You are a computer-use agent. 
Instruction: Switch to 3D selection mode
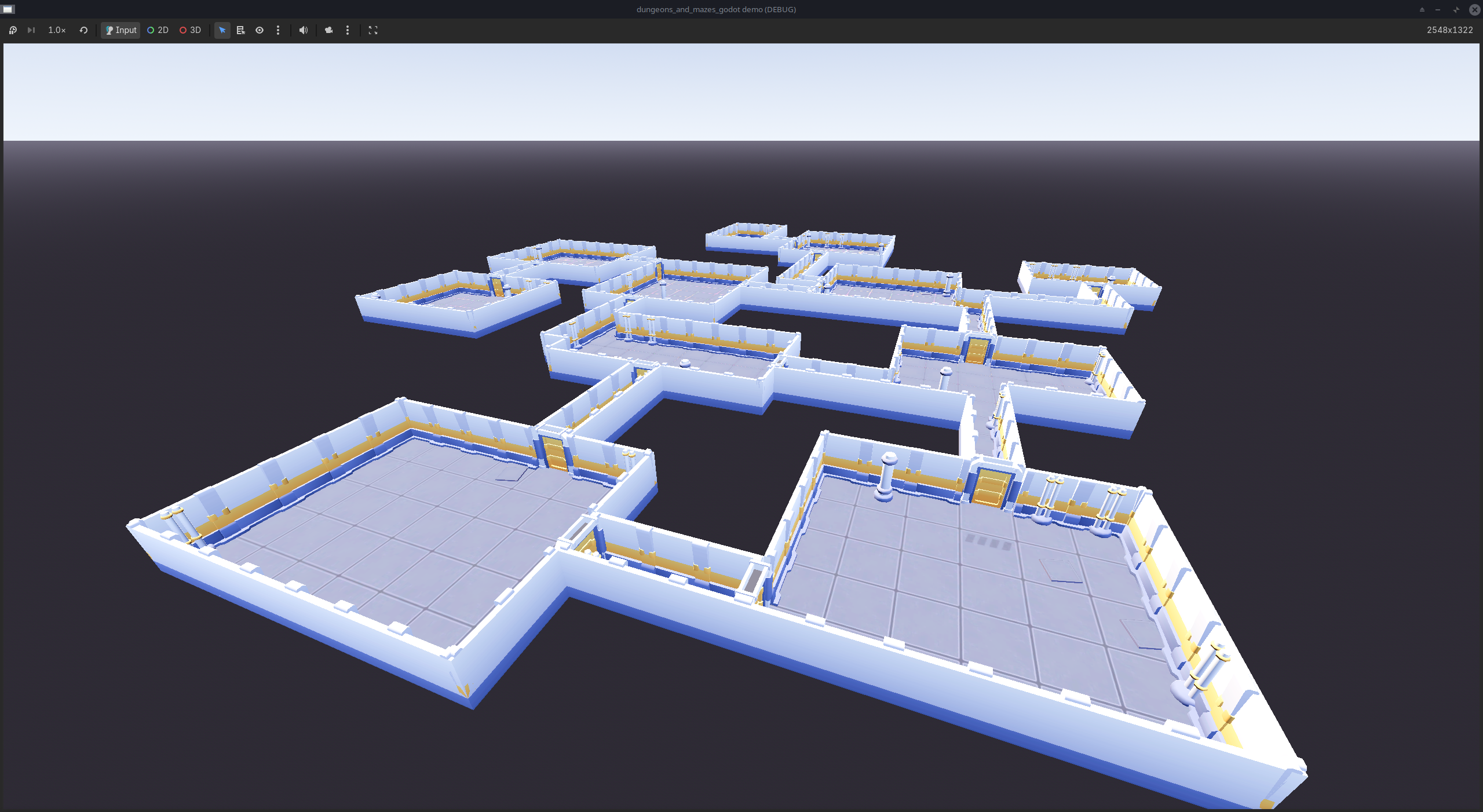(190, 30)
